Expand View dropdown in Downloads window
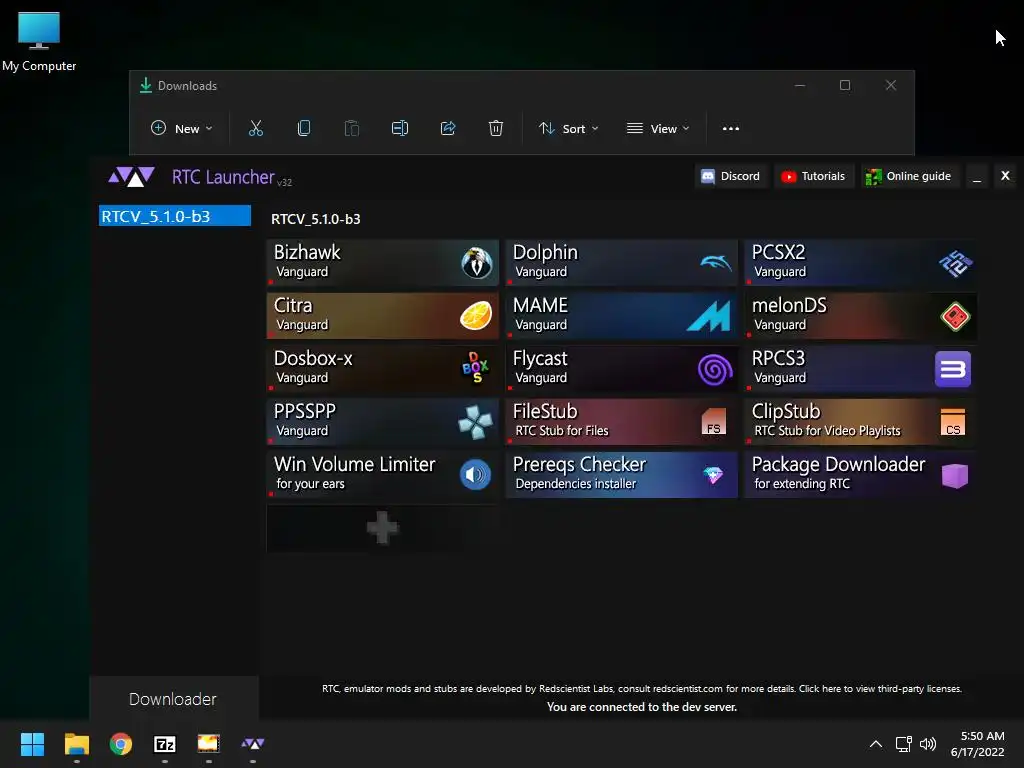 [658, 129]
